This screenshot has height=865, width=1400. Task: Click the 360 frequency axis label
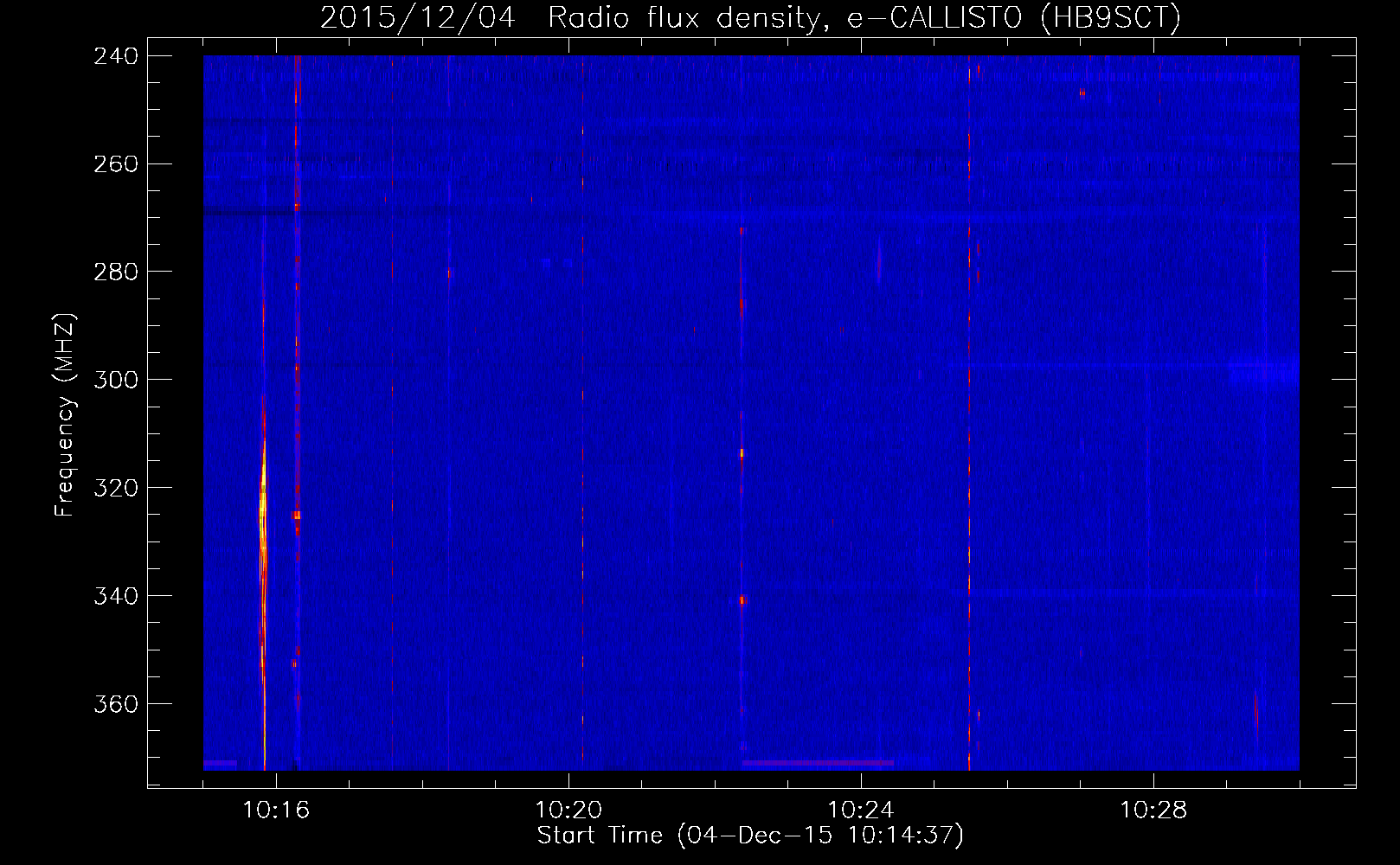(116, 704)
